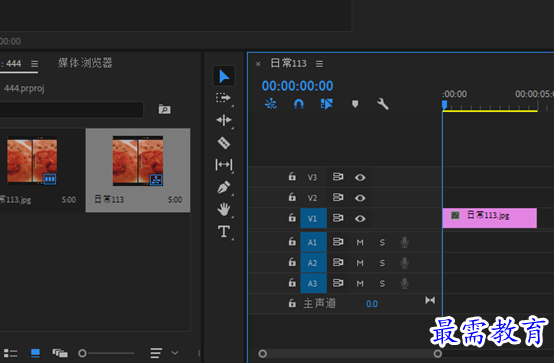Switch project panel to list view
The width and height of the screenshot is (554, 363).
11,353
